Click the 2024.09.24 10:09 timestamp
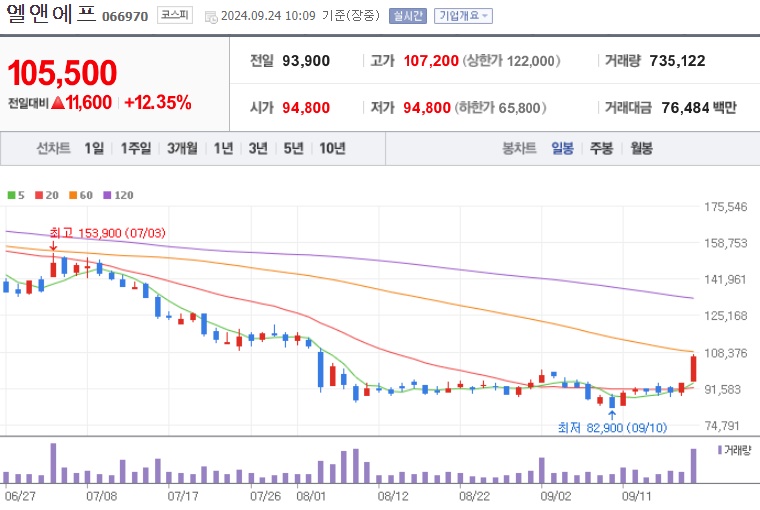Image resolution: width=760 pixels, height=510 pixels. click(268, 16)
